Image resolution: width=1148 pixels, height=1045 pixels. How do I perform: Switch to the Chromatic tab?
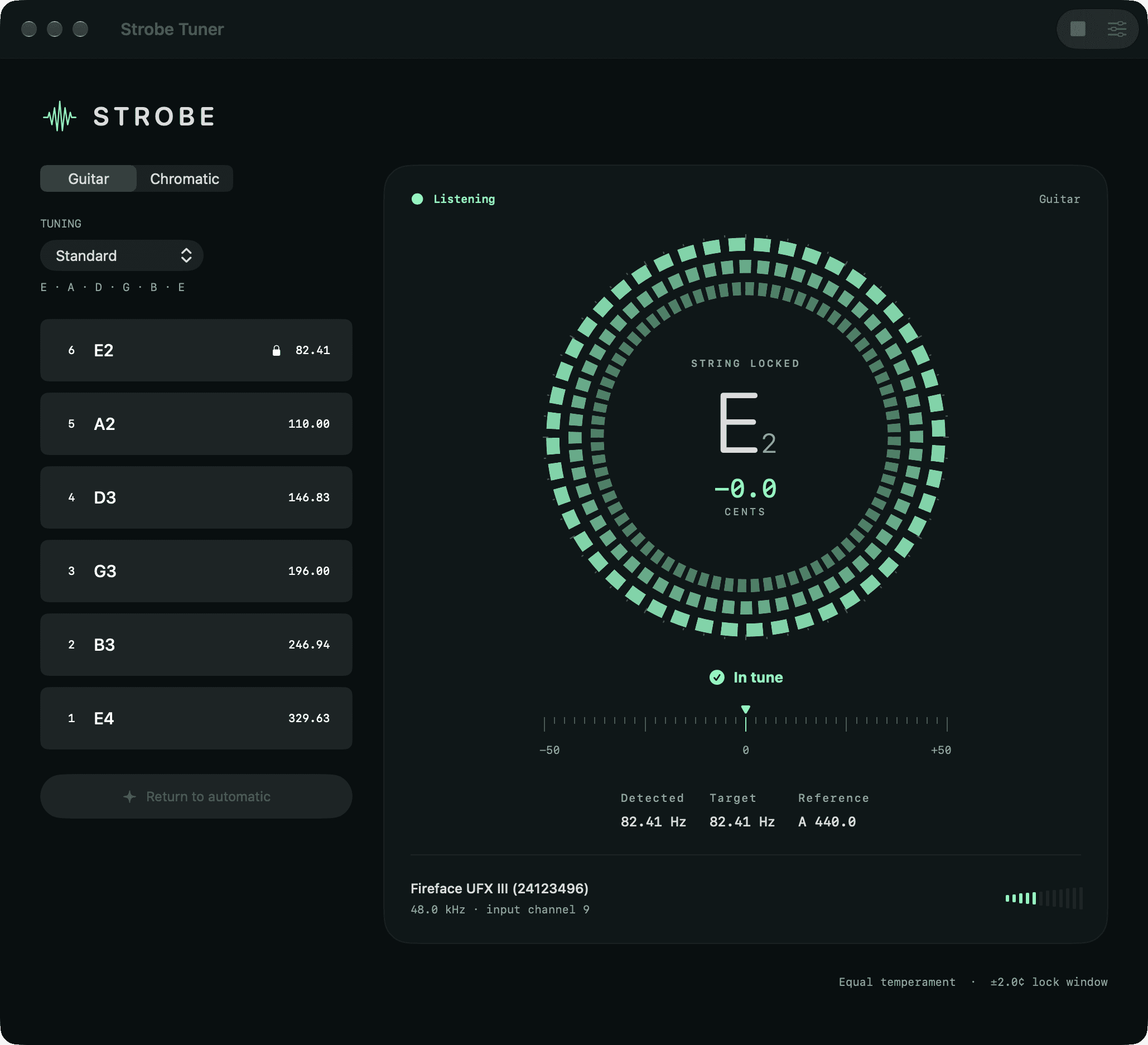coord(185,178)
